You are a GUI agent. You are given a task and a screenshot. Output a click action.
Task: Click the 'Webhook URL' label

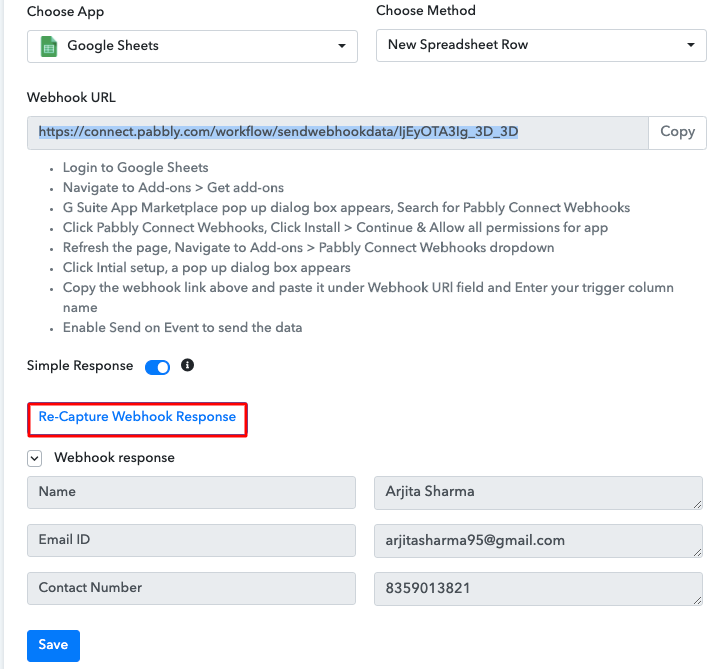71,97
